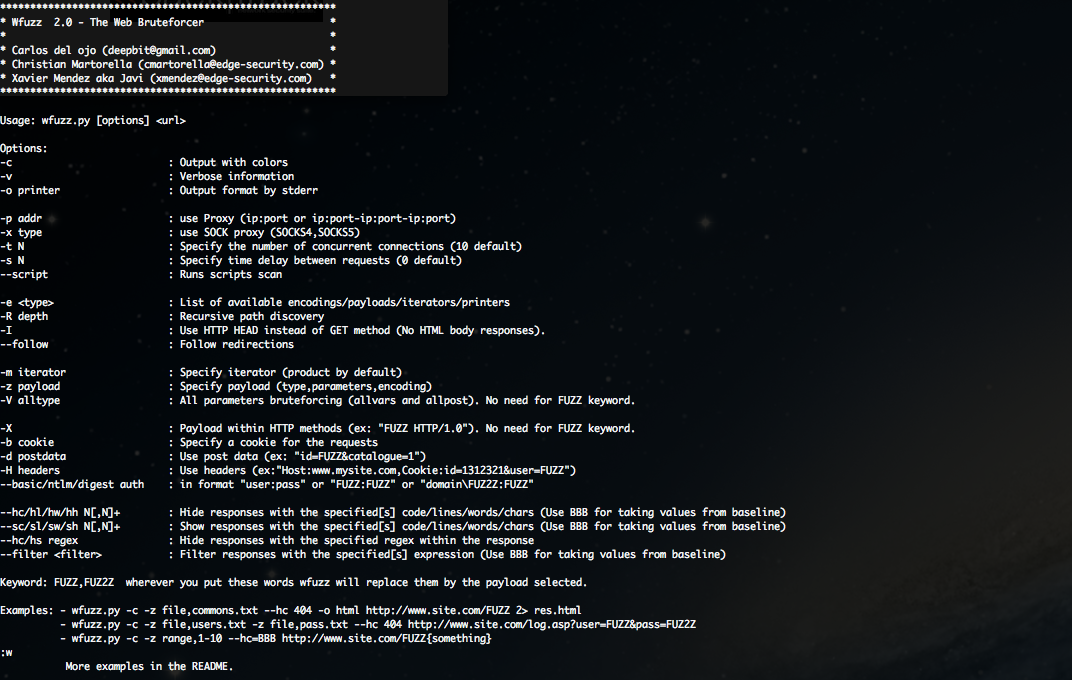1072x680 pixels.
Task: Click the '-o printer' option
Action: (30, 191)
